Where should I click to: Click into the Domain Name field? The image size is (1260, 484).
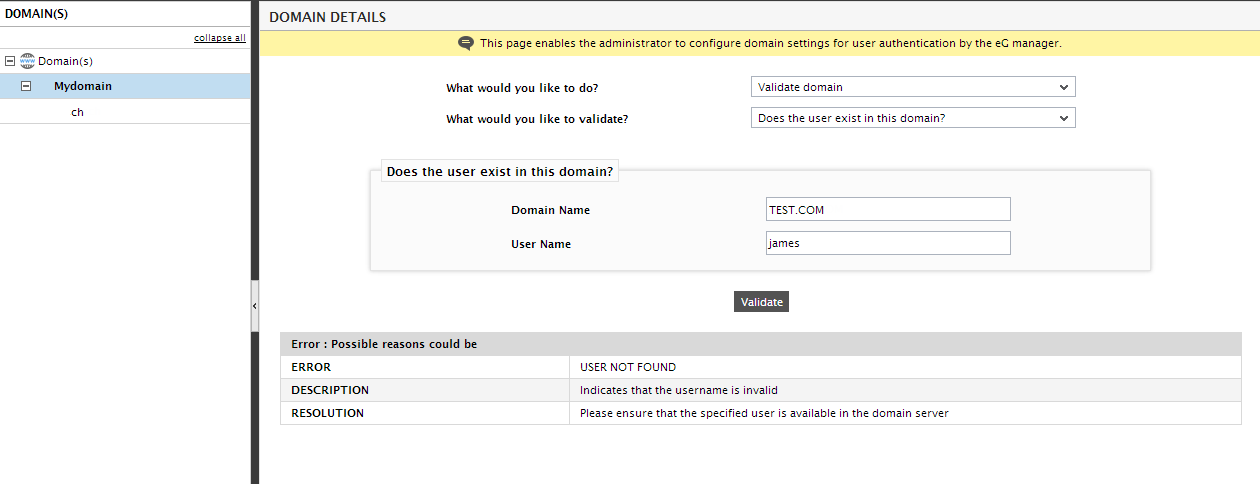(887, 209)
